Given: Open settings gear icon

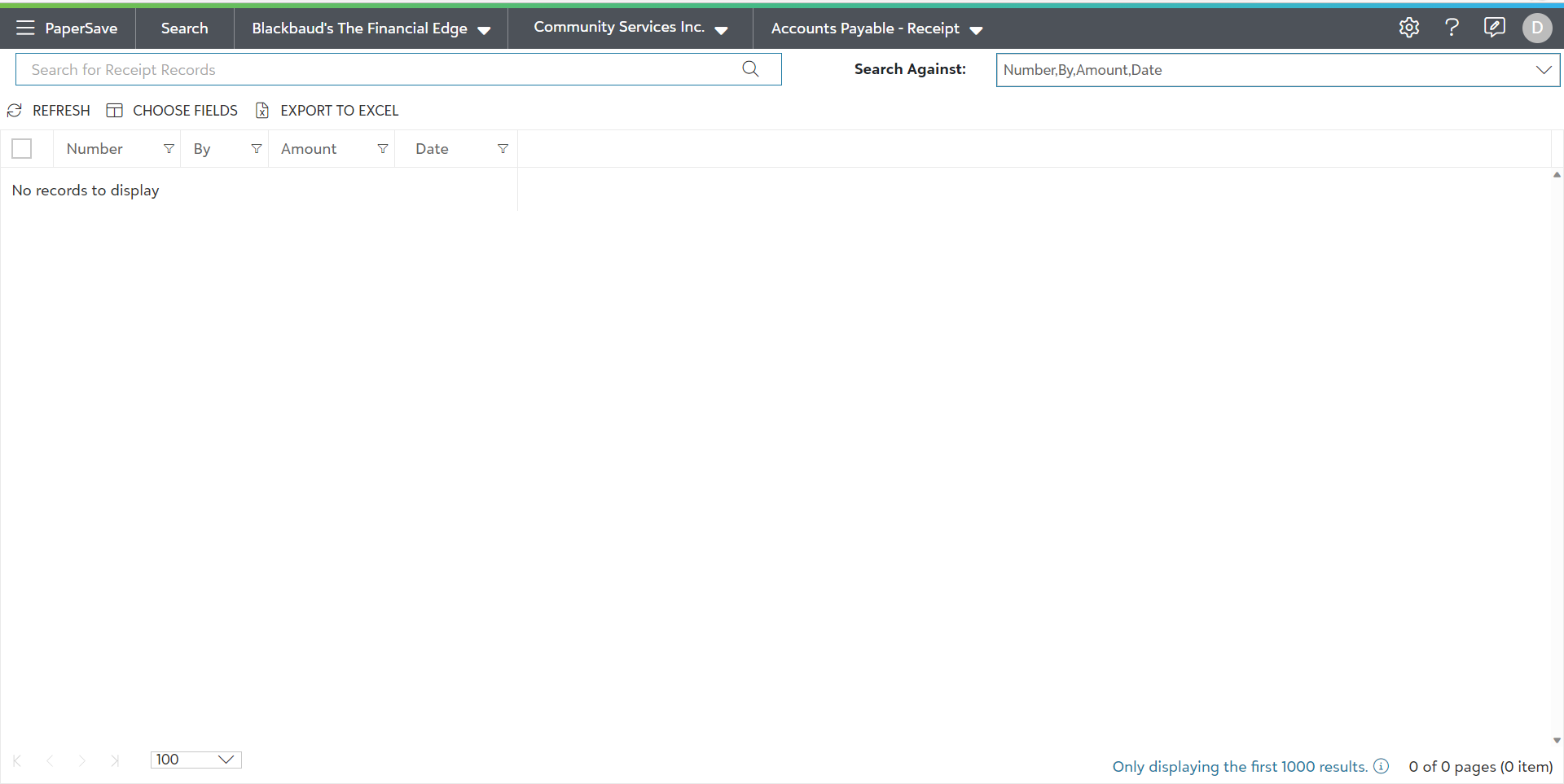Looking at the screenshot, I should [1408, 28].
